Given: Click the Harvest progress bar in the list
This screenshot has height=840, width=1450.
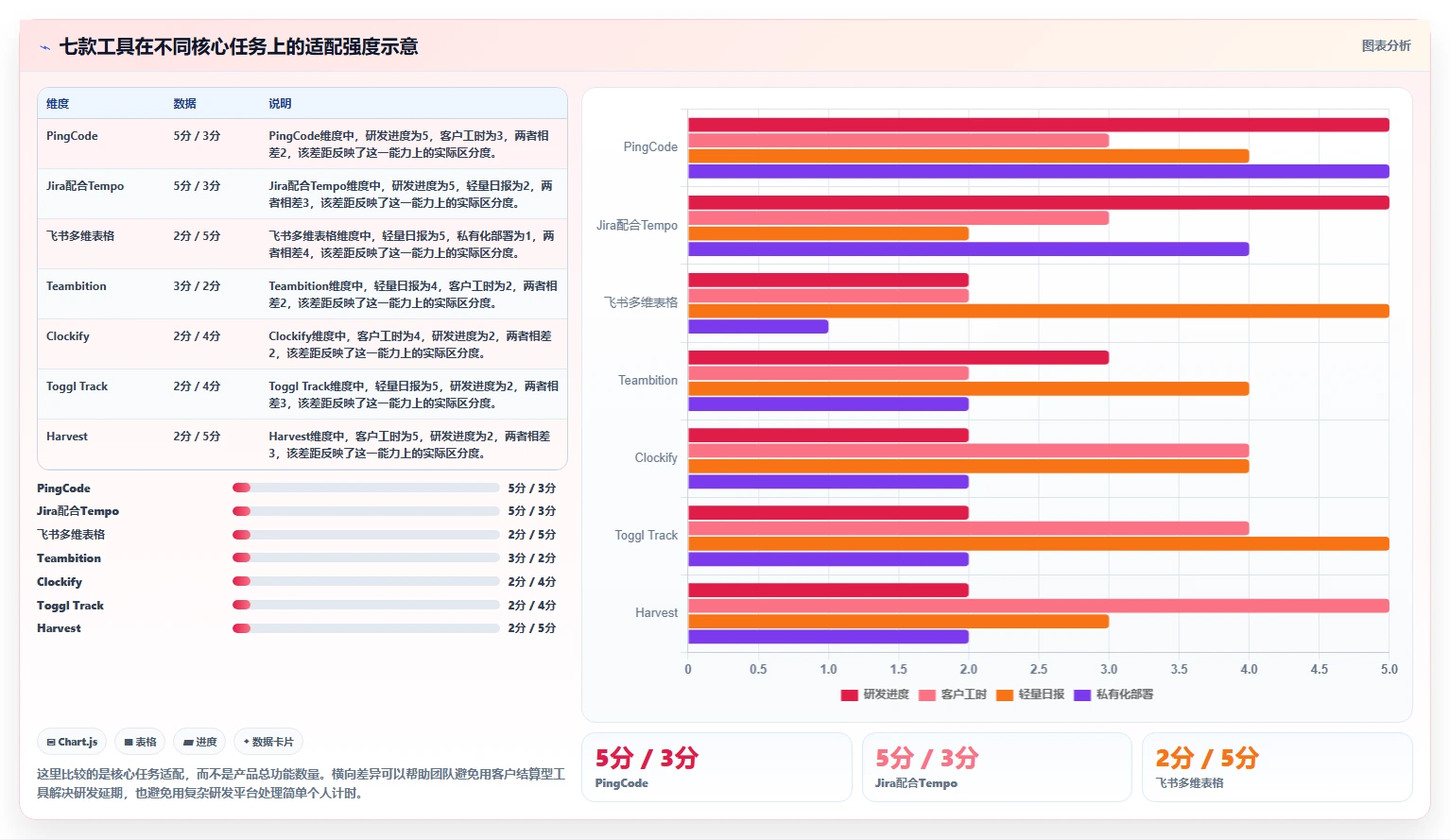Looking at the screenshot, I should pos(366,628).
